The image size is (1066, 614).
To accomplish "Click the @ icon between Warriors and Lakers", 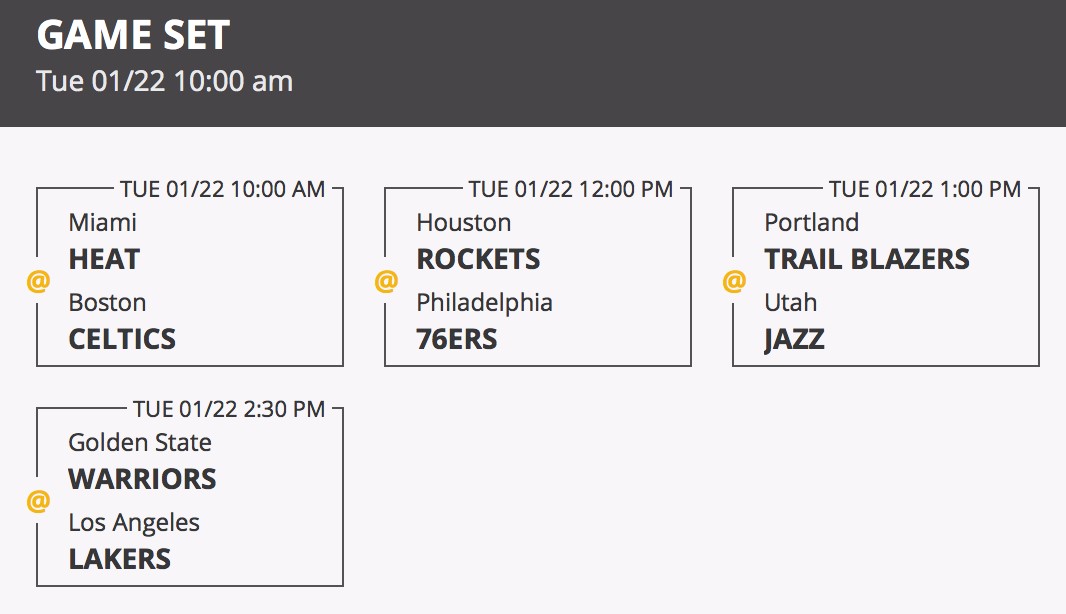I will click(x=38, y=501).
